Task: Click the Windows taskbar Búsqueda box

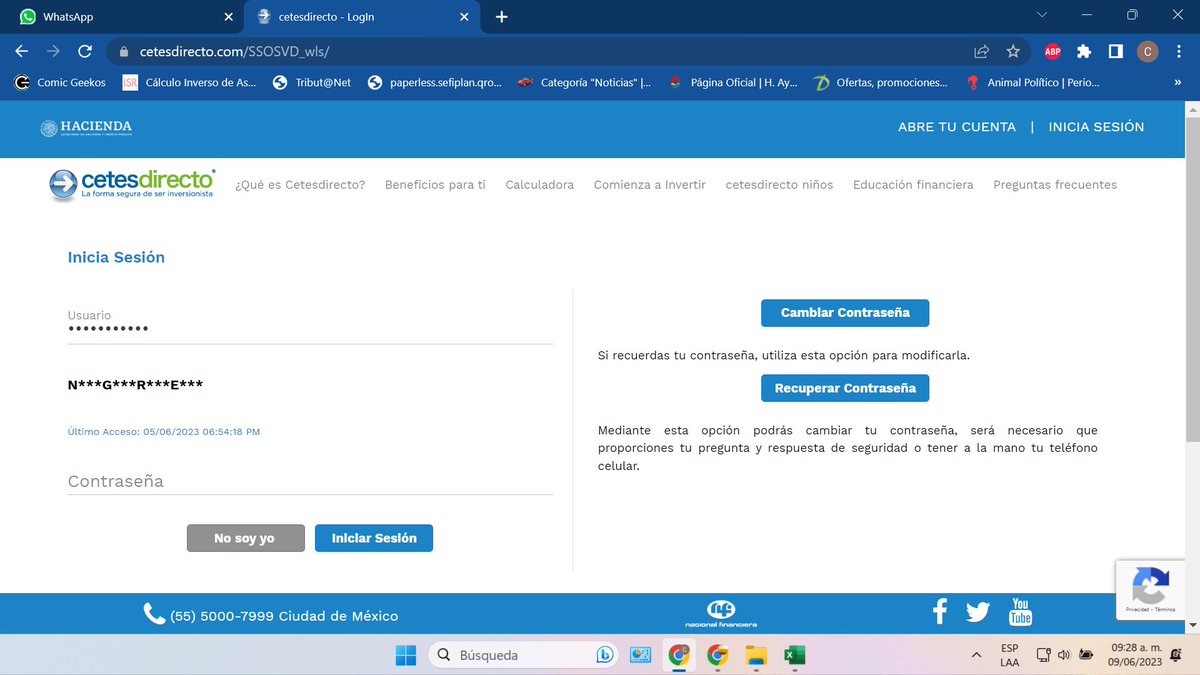Action: tap(524, 655)
